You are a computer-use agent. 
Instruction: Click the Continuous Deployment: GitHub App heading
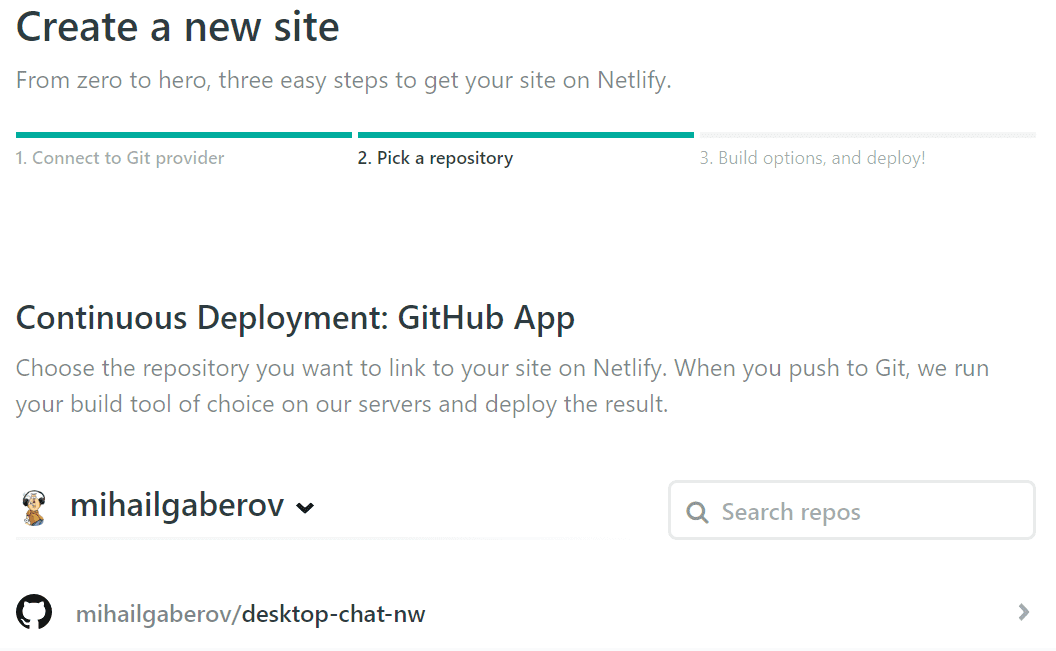[x=295, y=318]
